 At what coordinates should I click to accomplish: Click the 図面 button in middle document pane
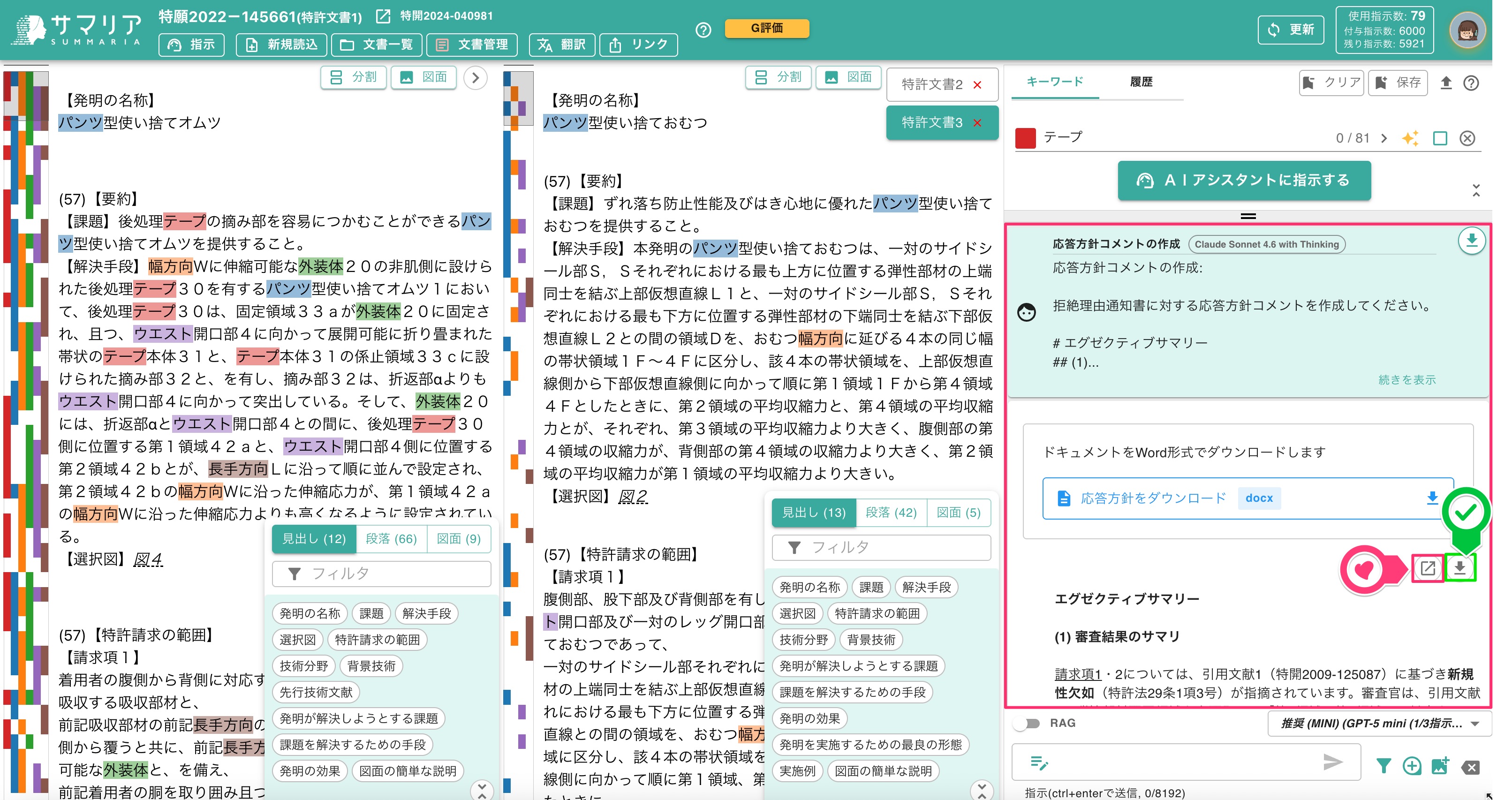point(848,77)
